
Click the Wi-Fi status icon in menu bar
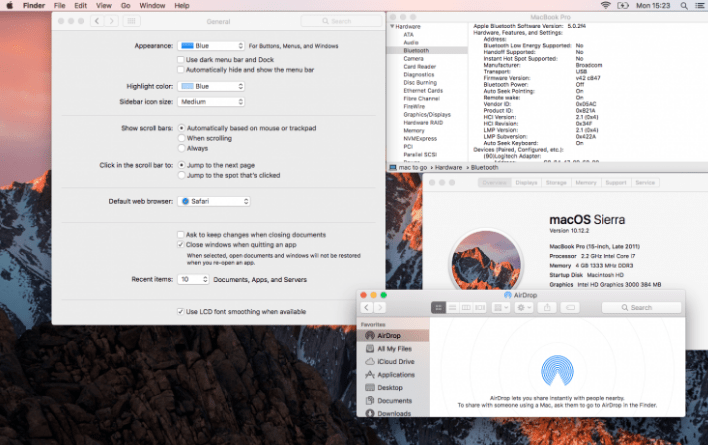pos(606,5)
